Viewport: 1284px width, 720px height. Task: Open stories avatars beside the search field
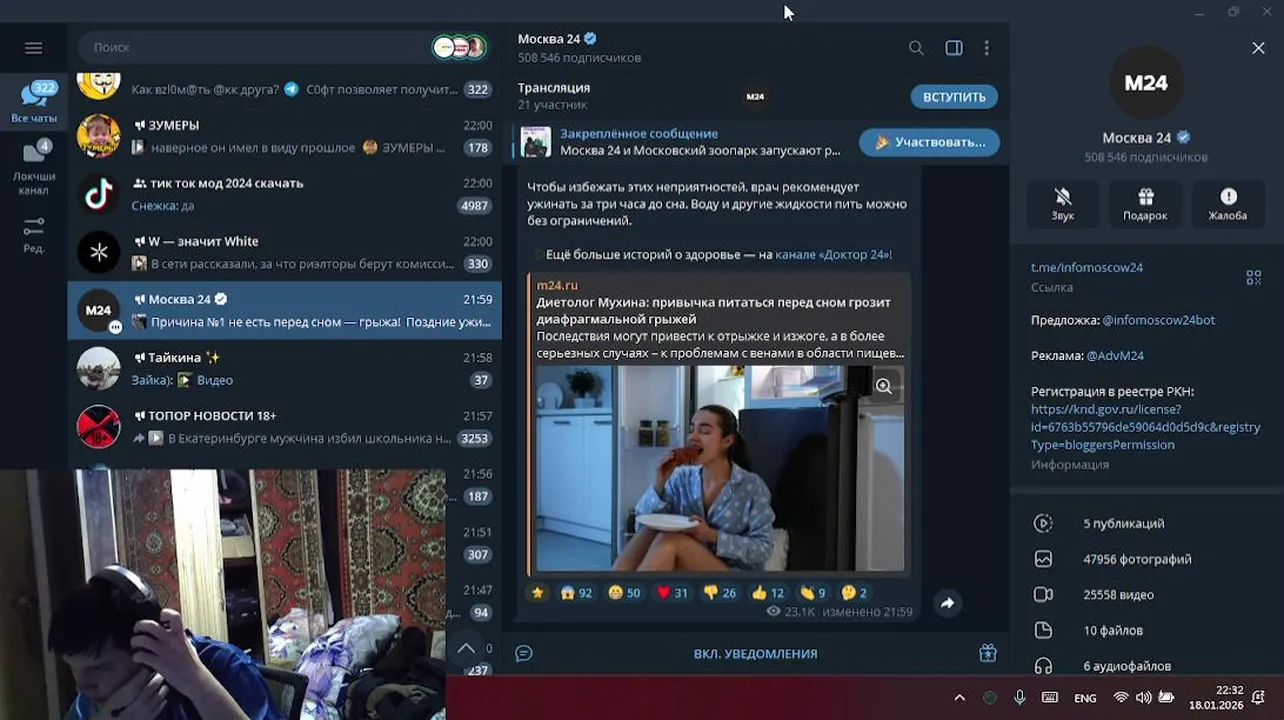tap(459, 47)
